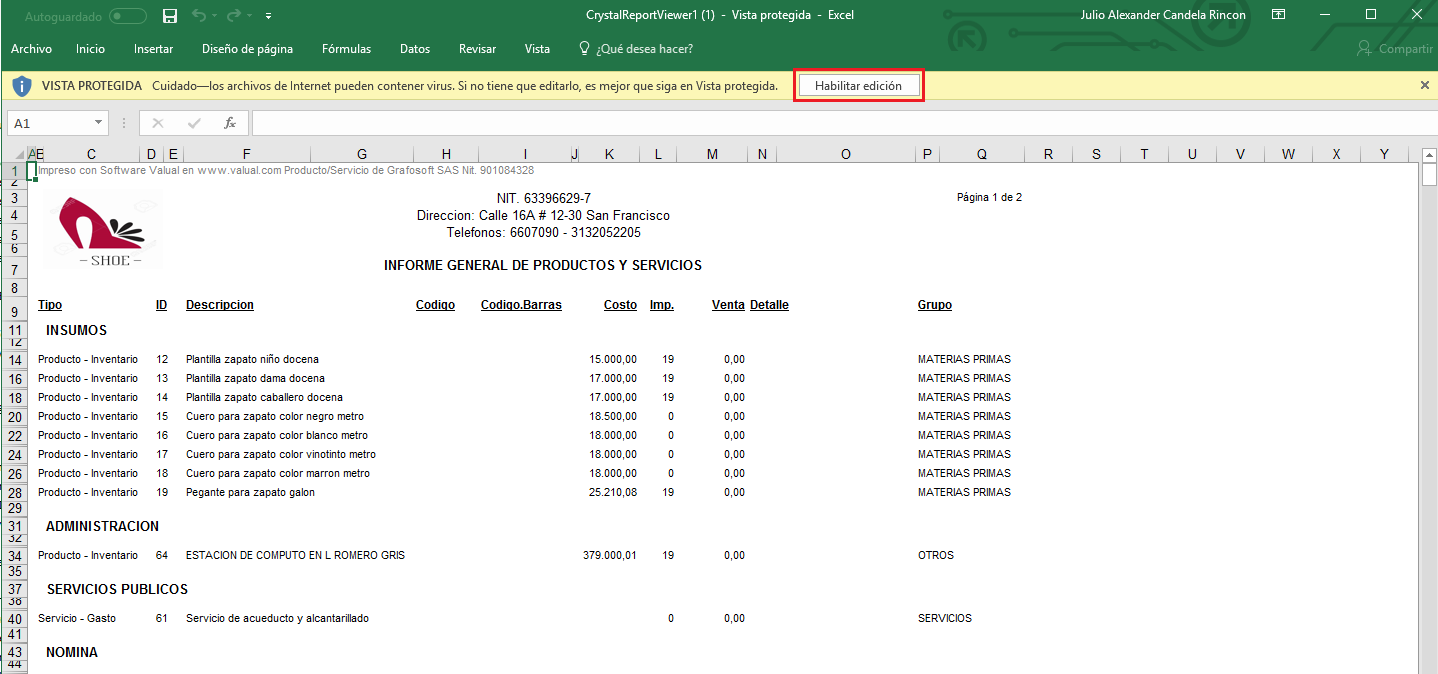Toggle the Autoguardado switch

click(127, 16)
